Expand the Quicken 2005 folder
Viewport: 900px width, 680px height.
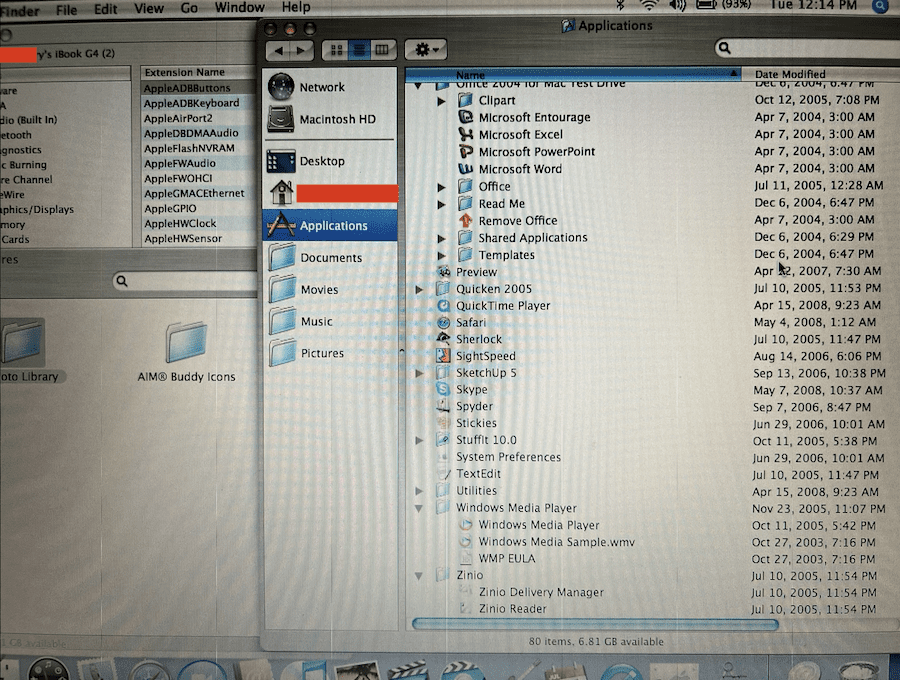pyautogui.click(x=420, y=289)
